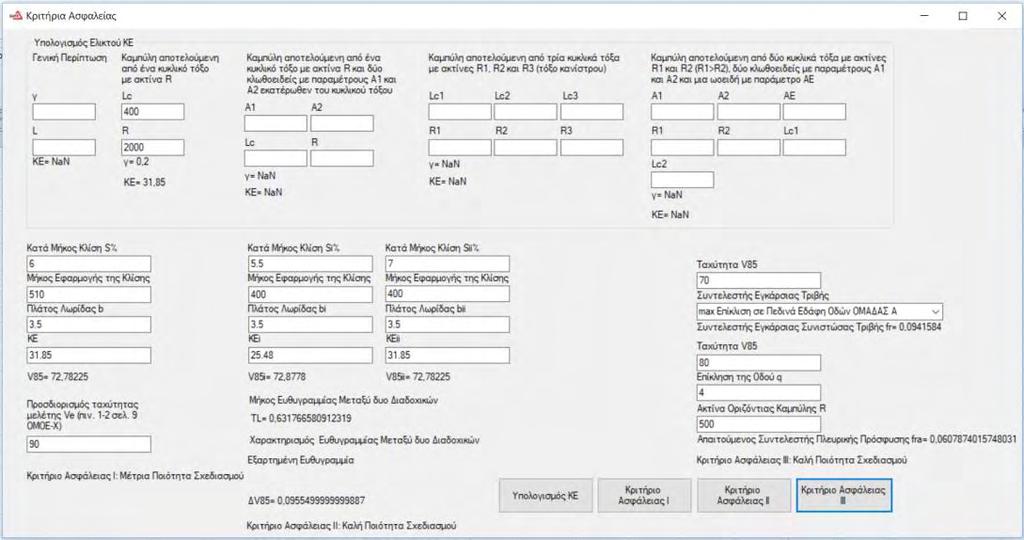Edit Επίκληση της Οδού q field
This screenshot has width=1024, height=540.
point(759,392)
